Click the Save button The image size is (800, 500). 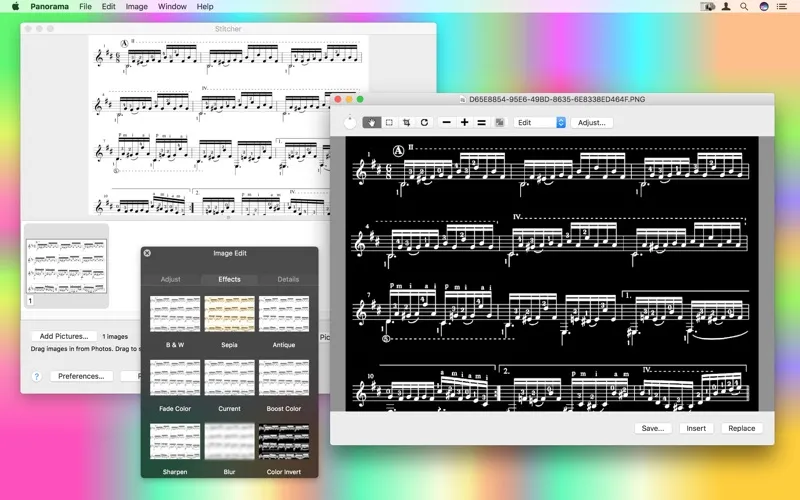pos(653,428)
